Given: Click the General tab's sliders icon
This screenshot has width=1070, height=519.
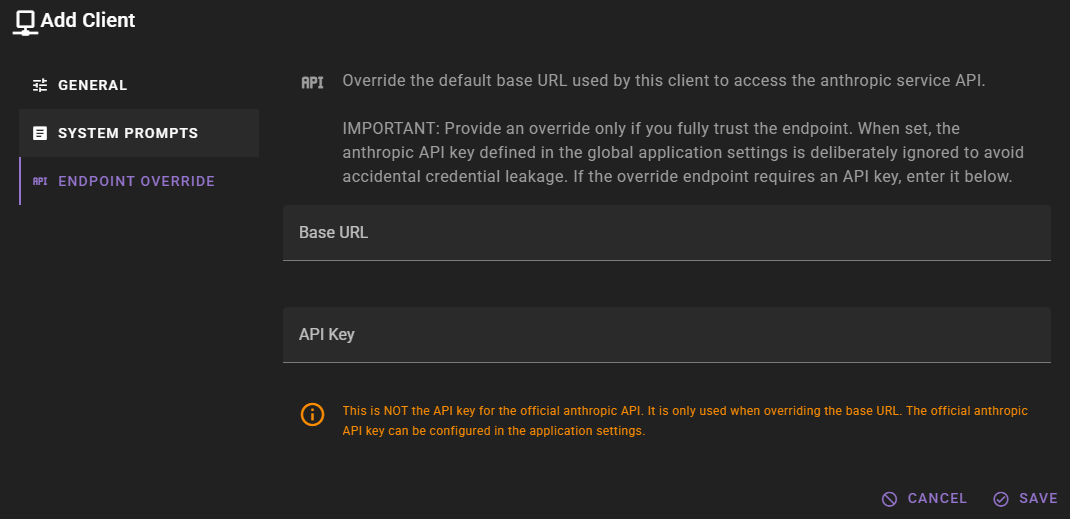Looking at the screenshot, I should 40,85.
